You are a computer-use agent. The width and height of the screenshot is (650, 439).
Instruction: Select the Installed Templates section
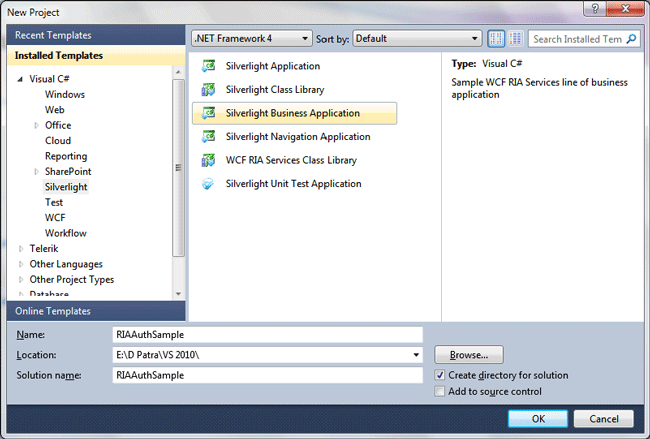96,55
